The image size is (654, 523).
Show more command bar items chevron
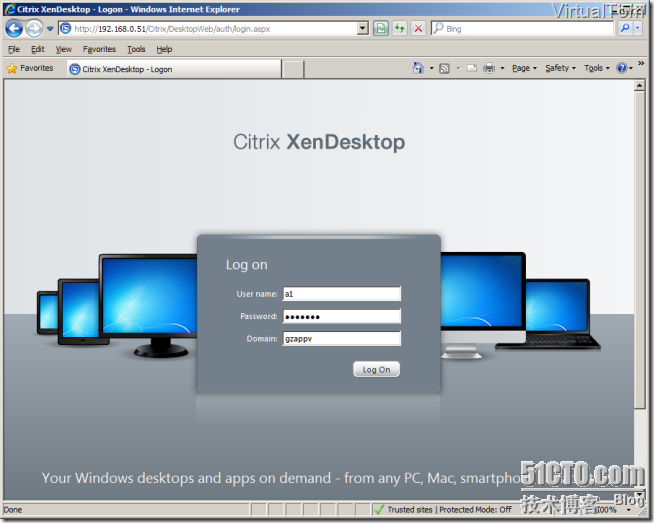point(641,63)
